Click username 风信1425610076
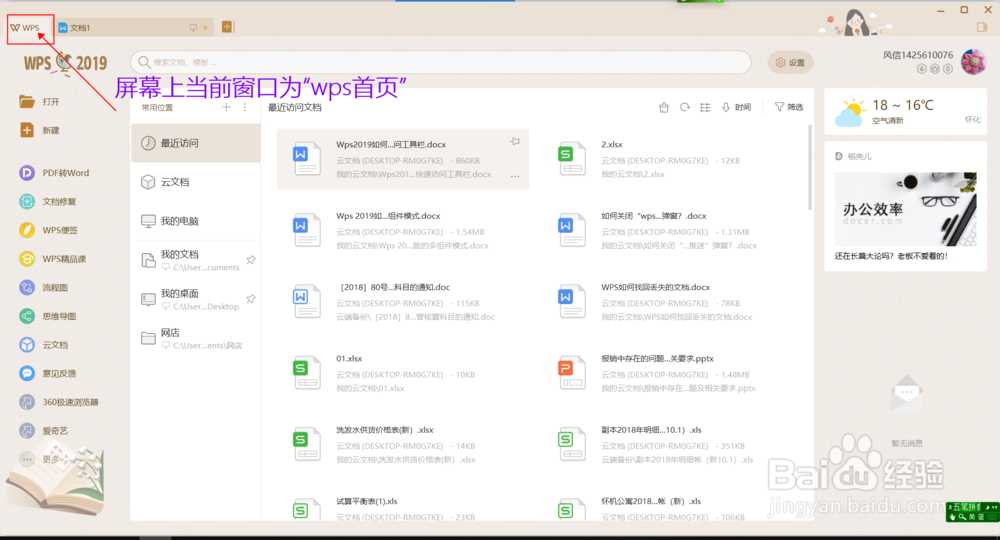Viewport: 1000px width, 540px height. click(x=918, y=55)
